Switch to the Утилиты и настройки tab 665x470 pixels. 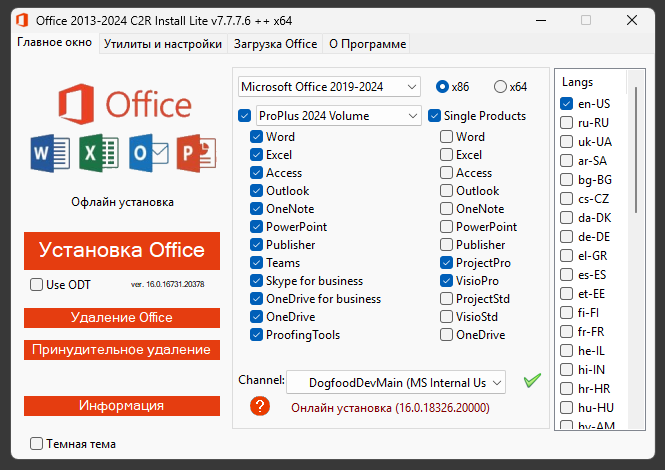(x=163, y=44)
